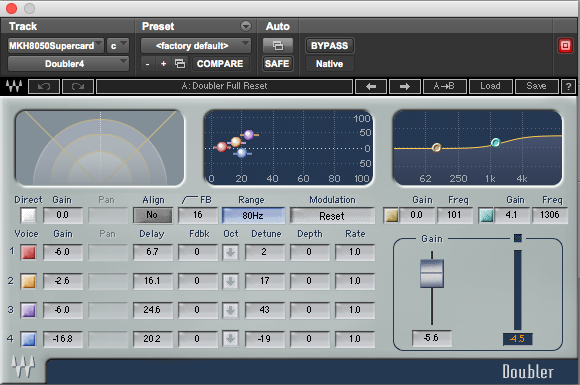The width and height of the screenshot is (580, 385).
Task: Open Range selector showing 80Hz
Action: pyautogui.click(x=253, y=215)
